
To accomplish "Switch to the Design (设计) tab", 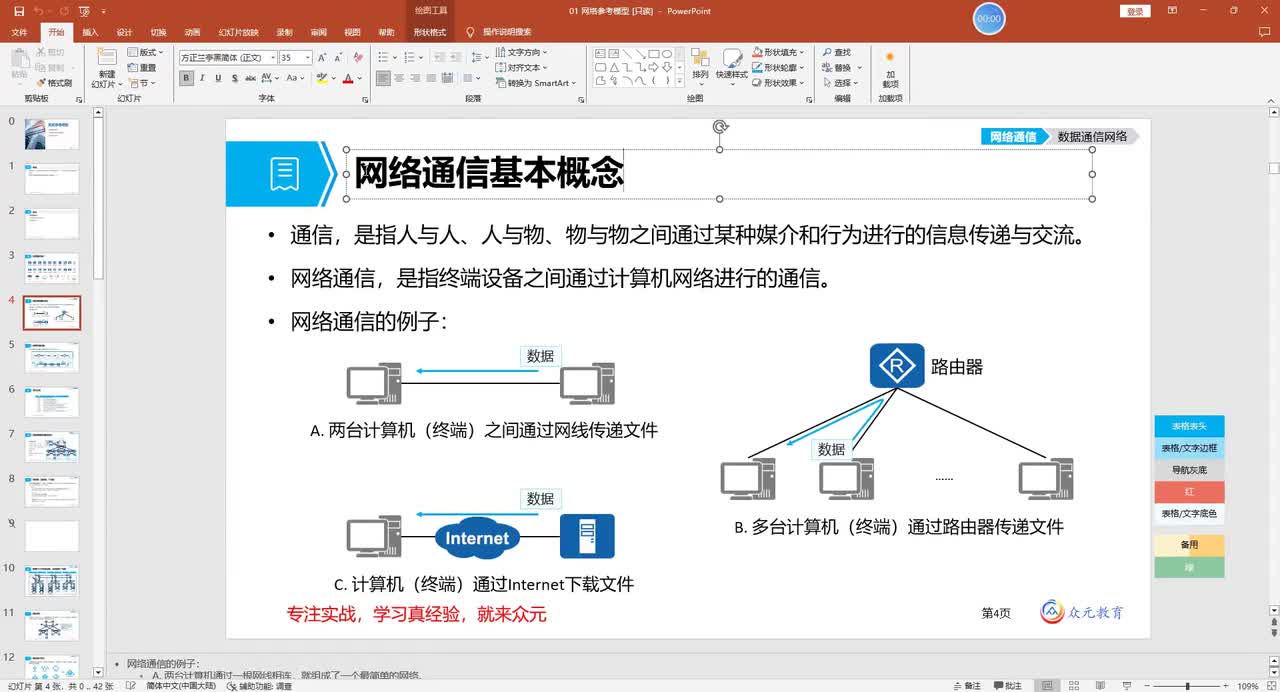I will point(124,32).
